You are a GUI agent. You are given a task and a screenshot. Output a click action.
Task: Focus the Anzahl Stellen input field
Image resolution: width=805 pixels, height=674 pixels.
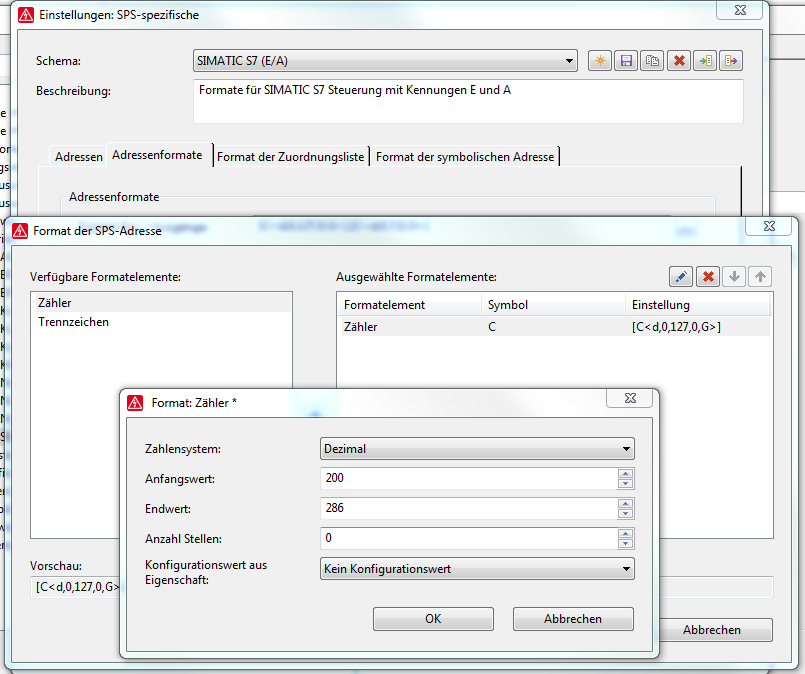pyautogui.click(x=469, y=538)
